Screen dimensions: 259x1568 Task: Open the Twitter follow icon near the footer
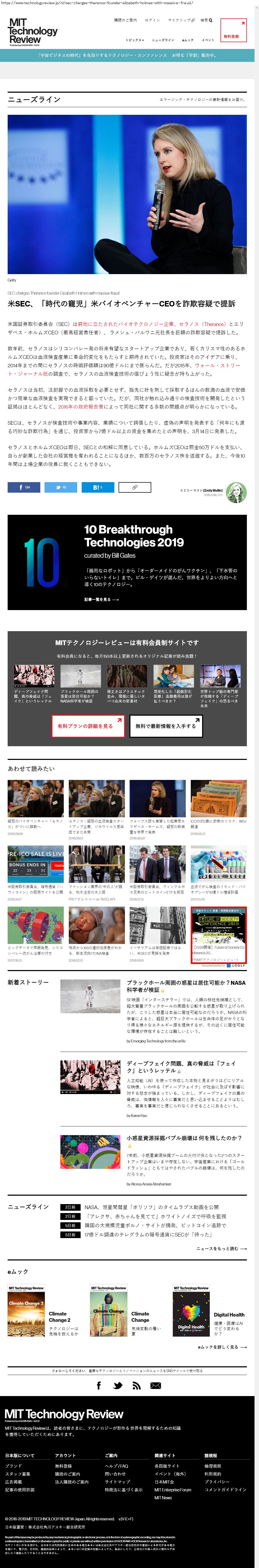pos(118,1385)
